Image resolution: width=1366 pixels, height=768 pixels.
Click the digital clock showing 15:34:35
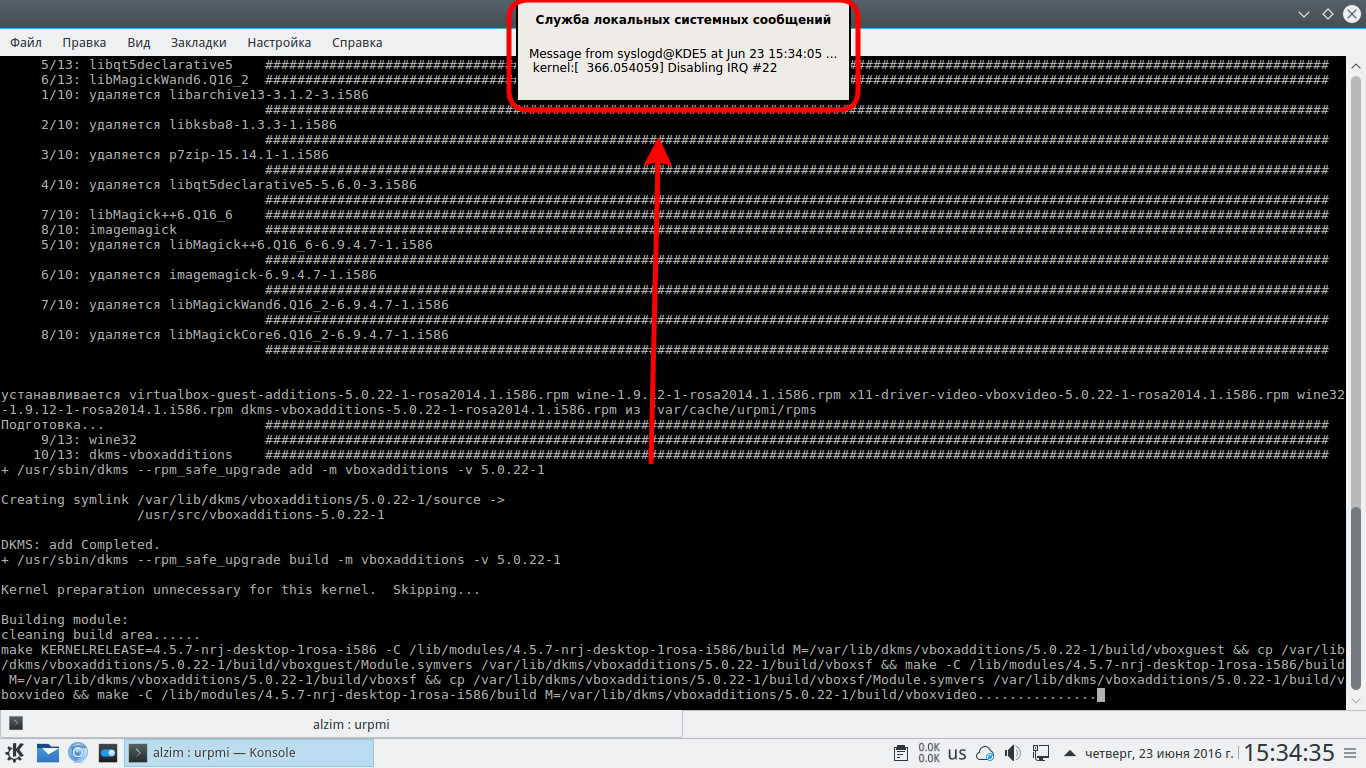[x=1289, y=753]
